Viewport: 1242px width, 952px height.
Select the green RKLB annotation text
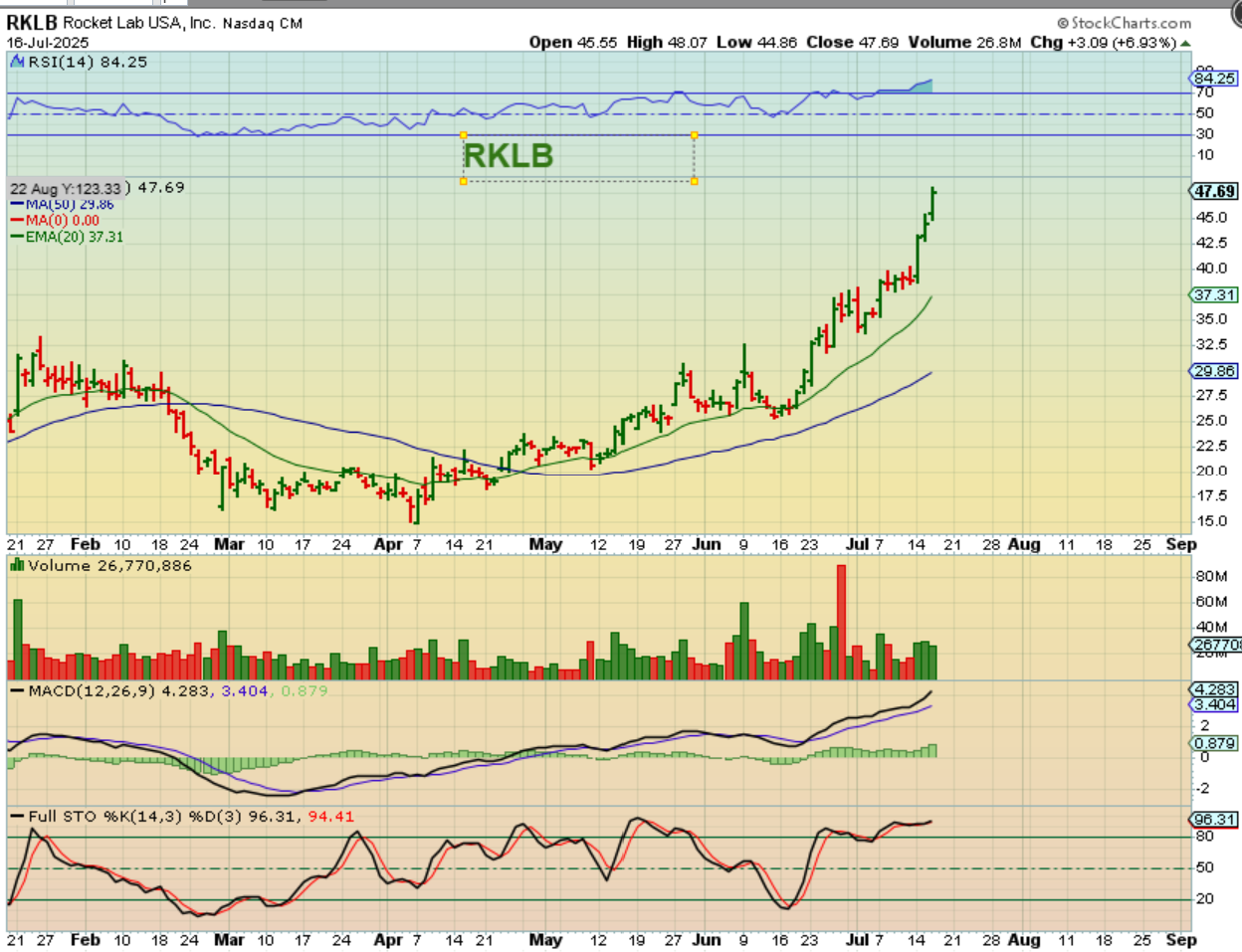tap(509, 155)
